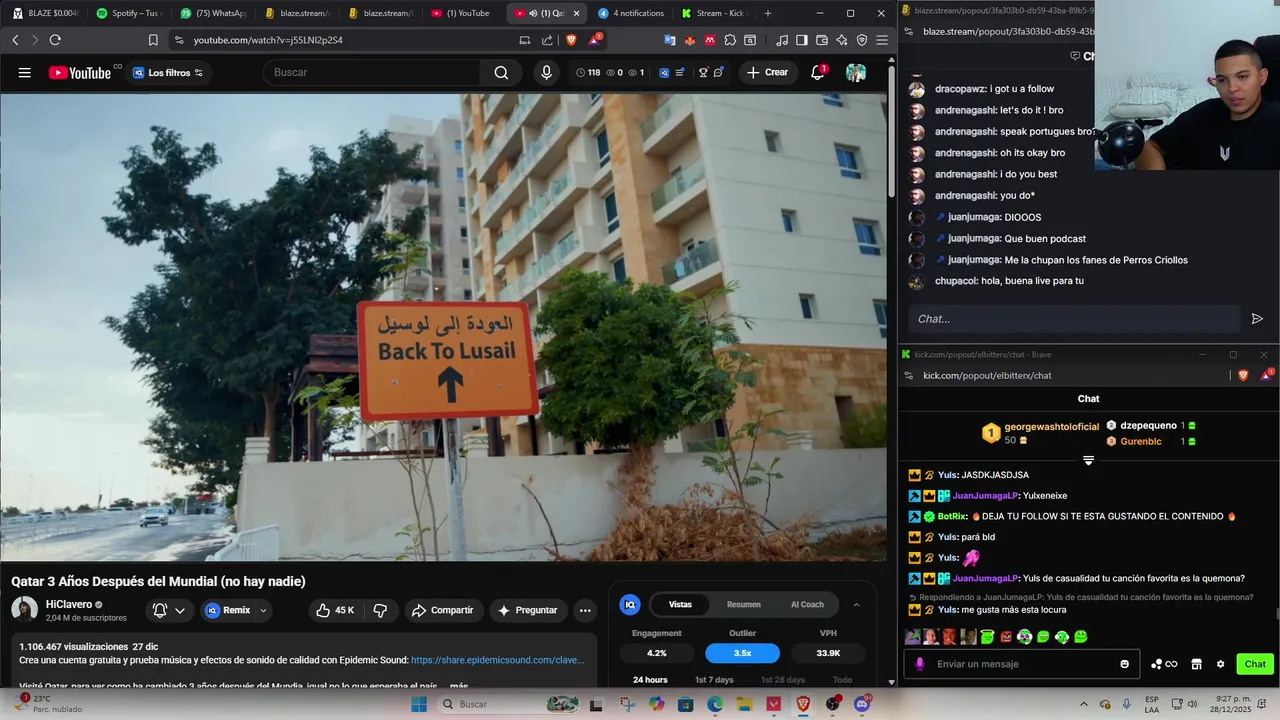This screenshot has width=1280, height=720.
Task: Select the Resumen tab in the vidIQ panel
Action: 743,604
